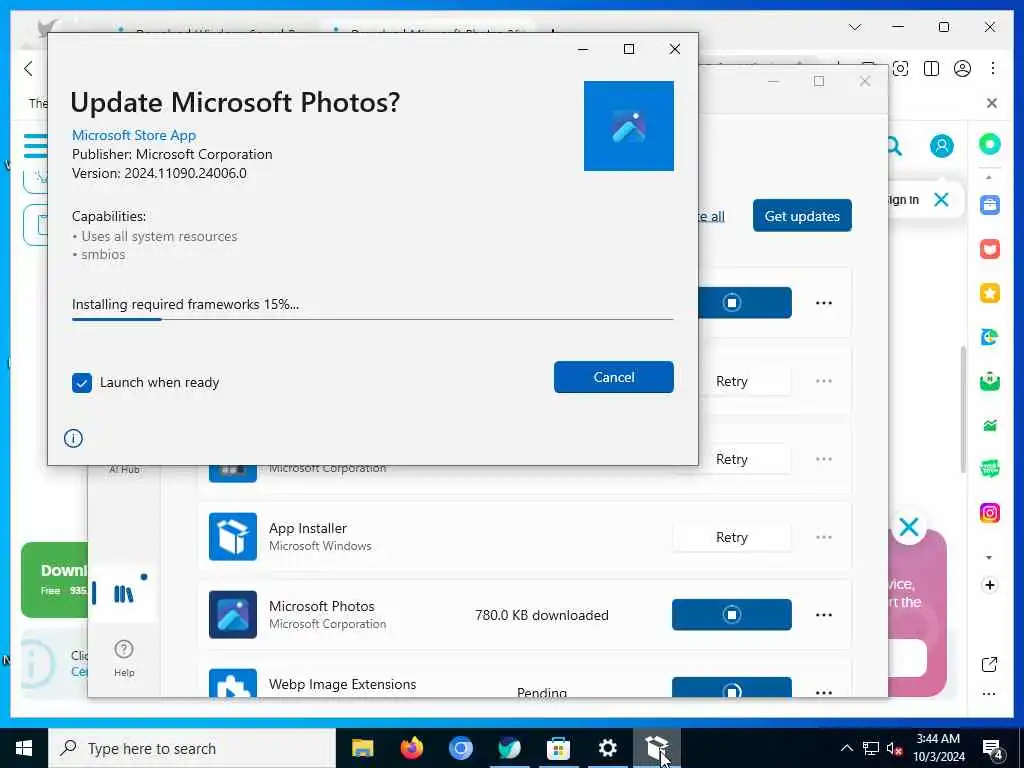This screenshot has width=1024, height=768.
Task: Open the green chat bubble sidebar app
Action: tap(989, 468)
